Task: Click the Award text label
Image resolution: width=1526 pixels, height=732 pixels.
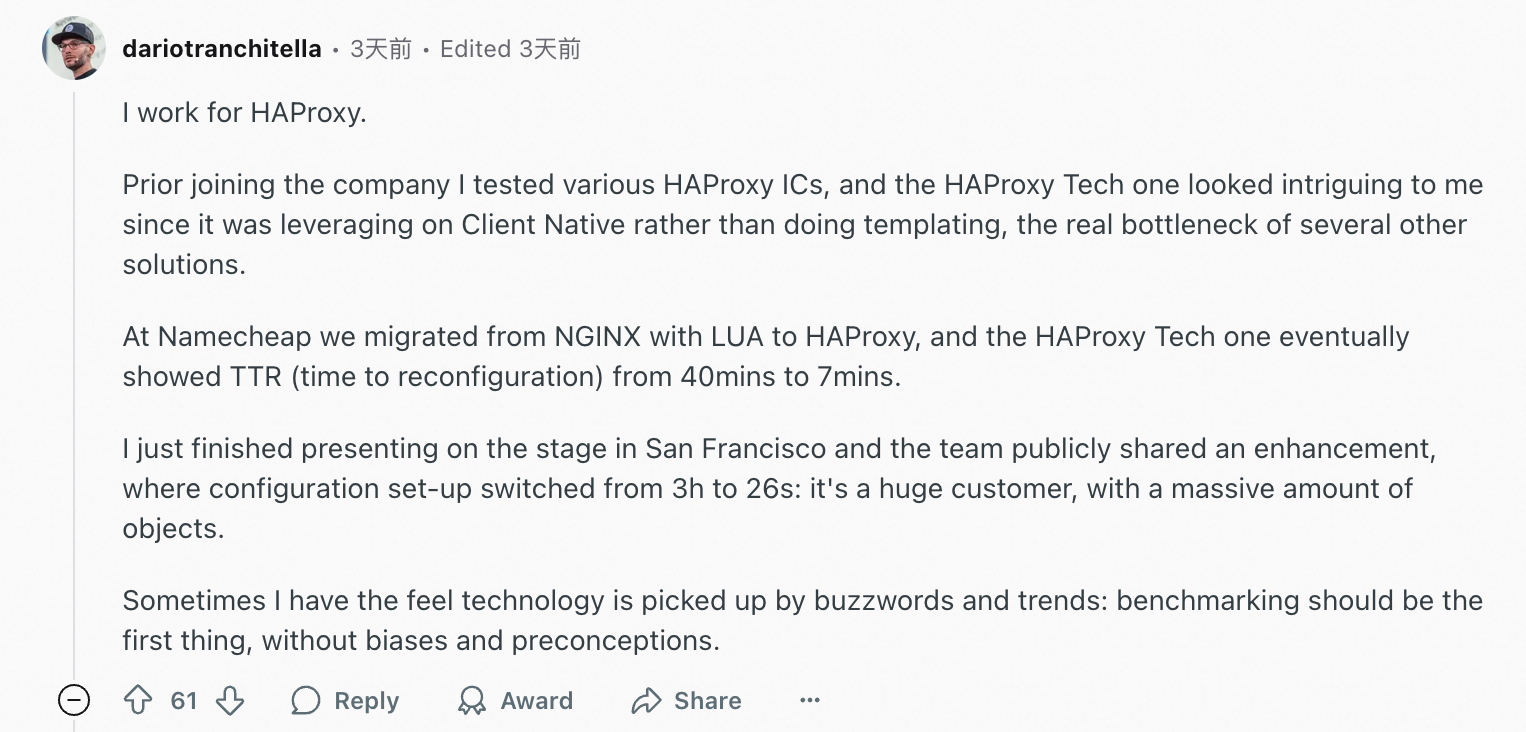Action: pos(537,701)
